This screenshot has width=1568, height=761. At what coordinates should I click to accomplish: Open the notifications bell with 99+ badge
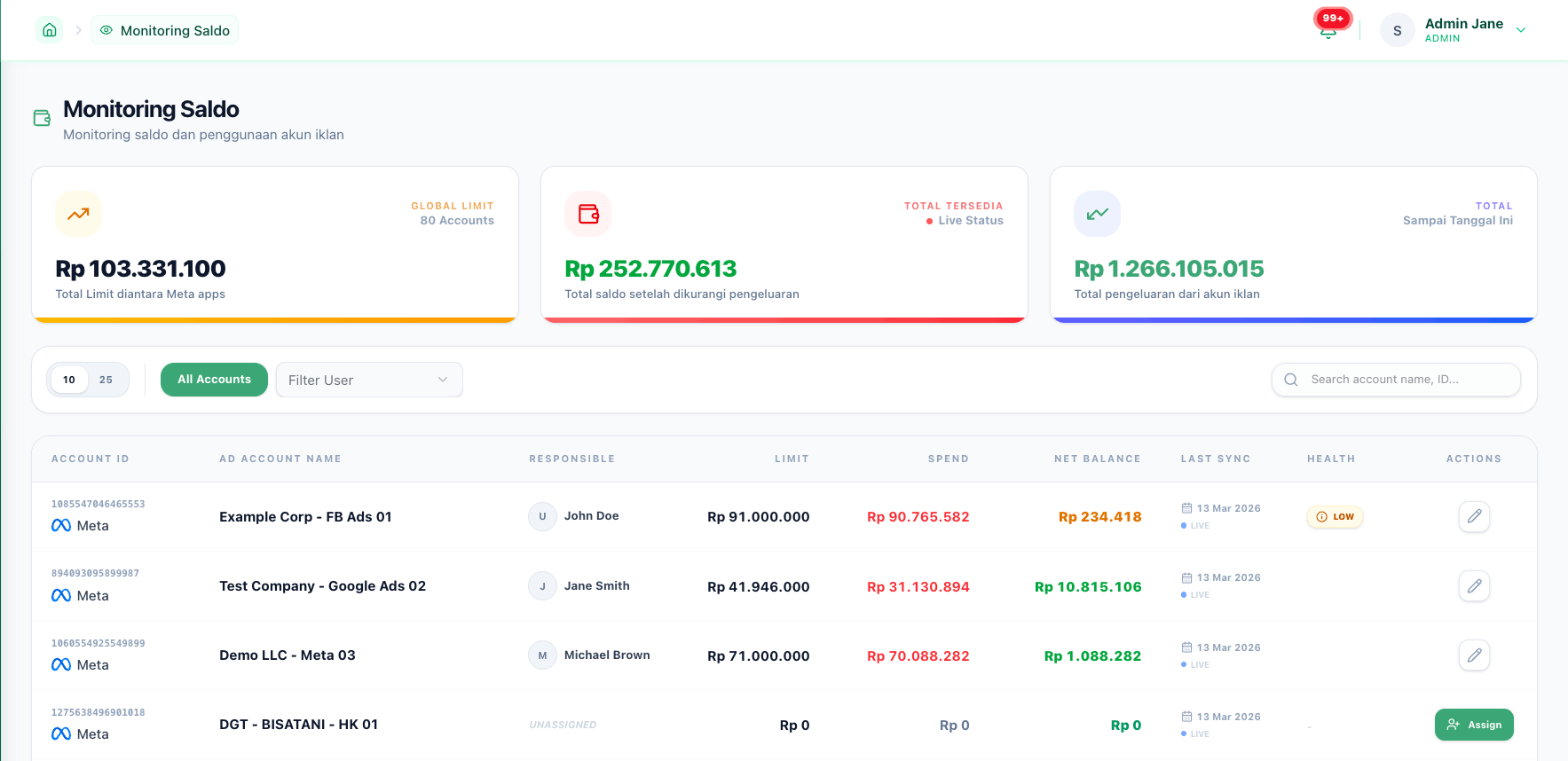(x=1328, y=32)
